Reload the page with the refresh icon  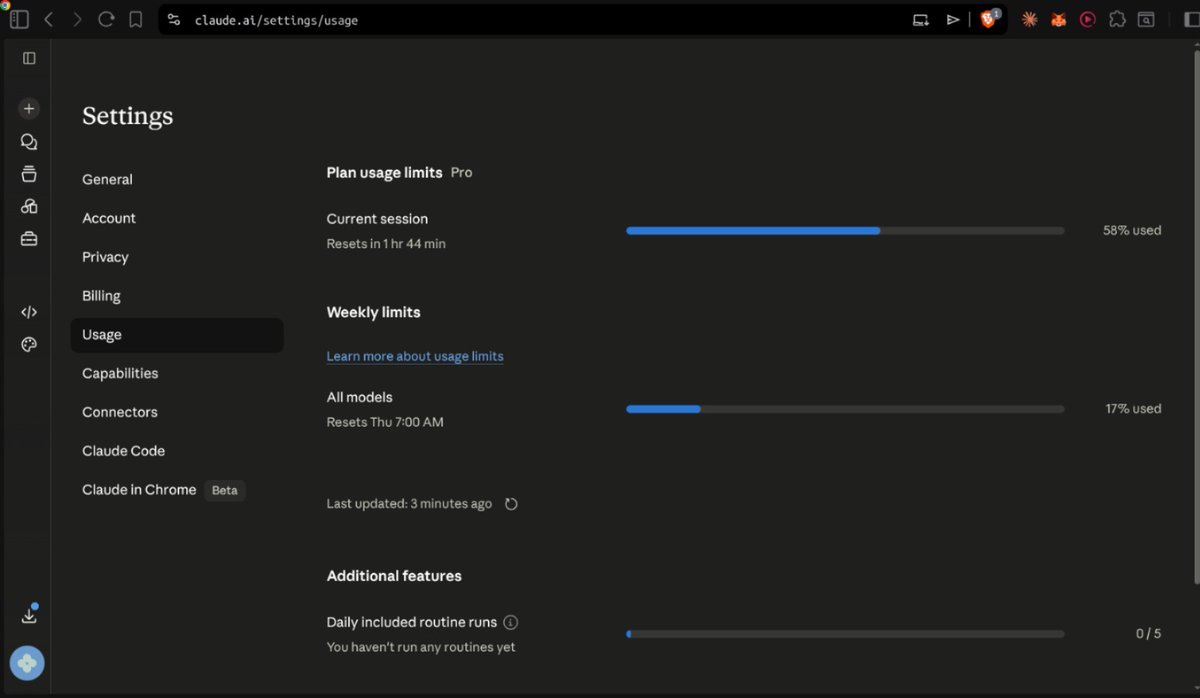(106, 19)
